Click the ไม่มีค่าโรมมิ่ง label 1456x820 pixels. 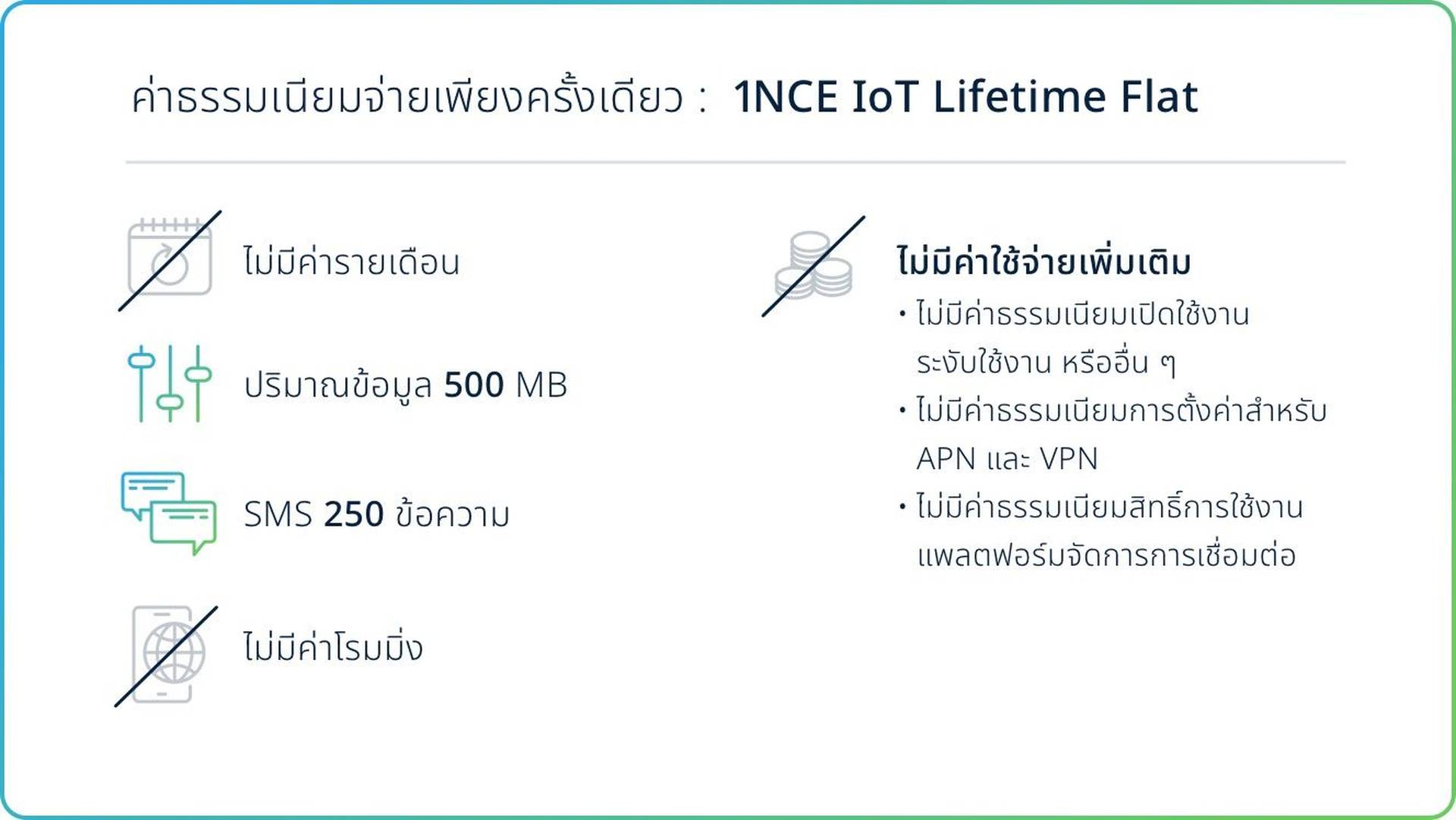[332, 646]
